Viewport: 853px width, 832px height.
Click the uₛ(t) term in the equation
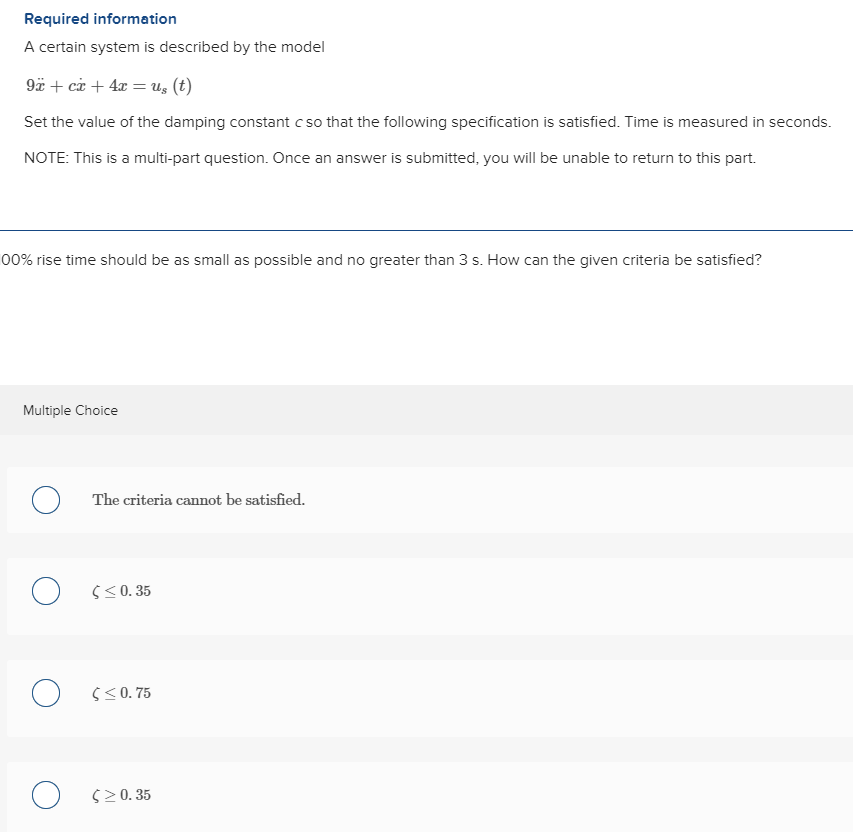pyautogui.click(x=171, y=86)
